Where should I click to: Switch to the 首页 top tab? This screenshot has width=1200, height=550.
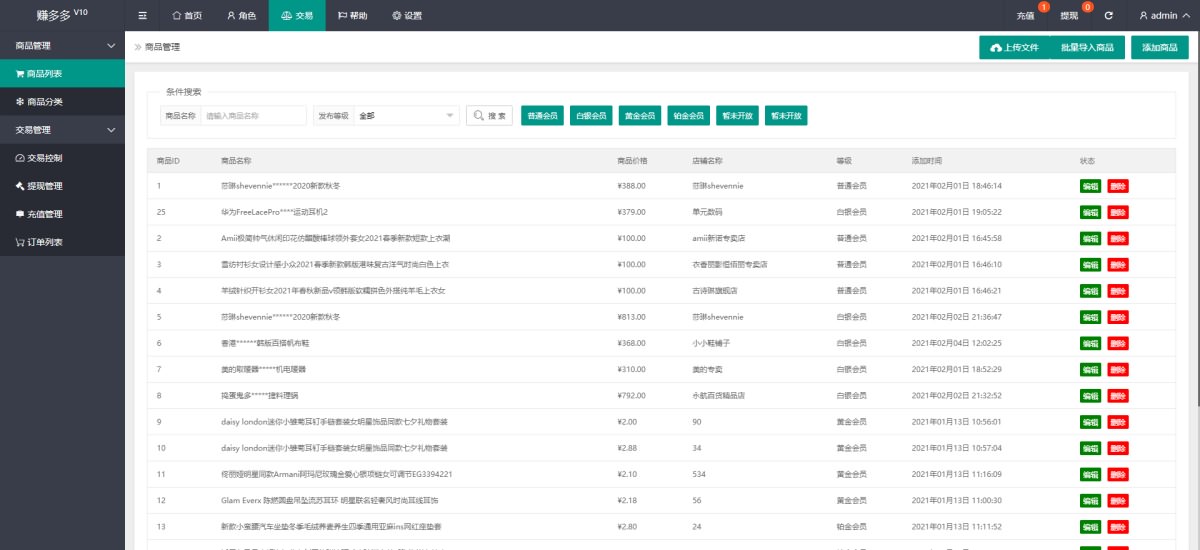coord(187,16)
